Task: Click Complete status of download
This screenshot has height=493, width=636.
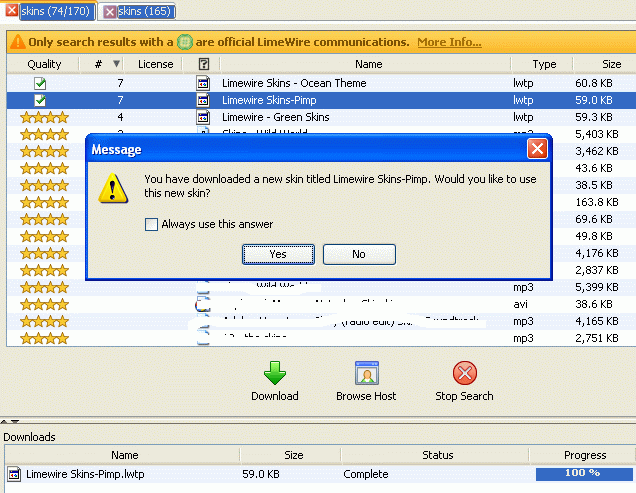Action: (366, 474)
